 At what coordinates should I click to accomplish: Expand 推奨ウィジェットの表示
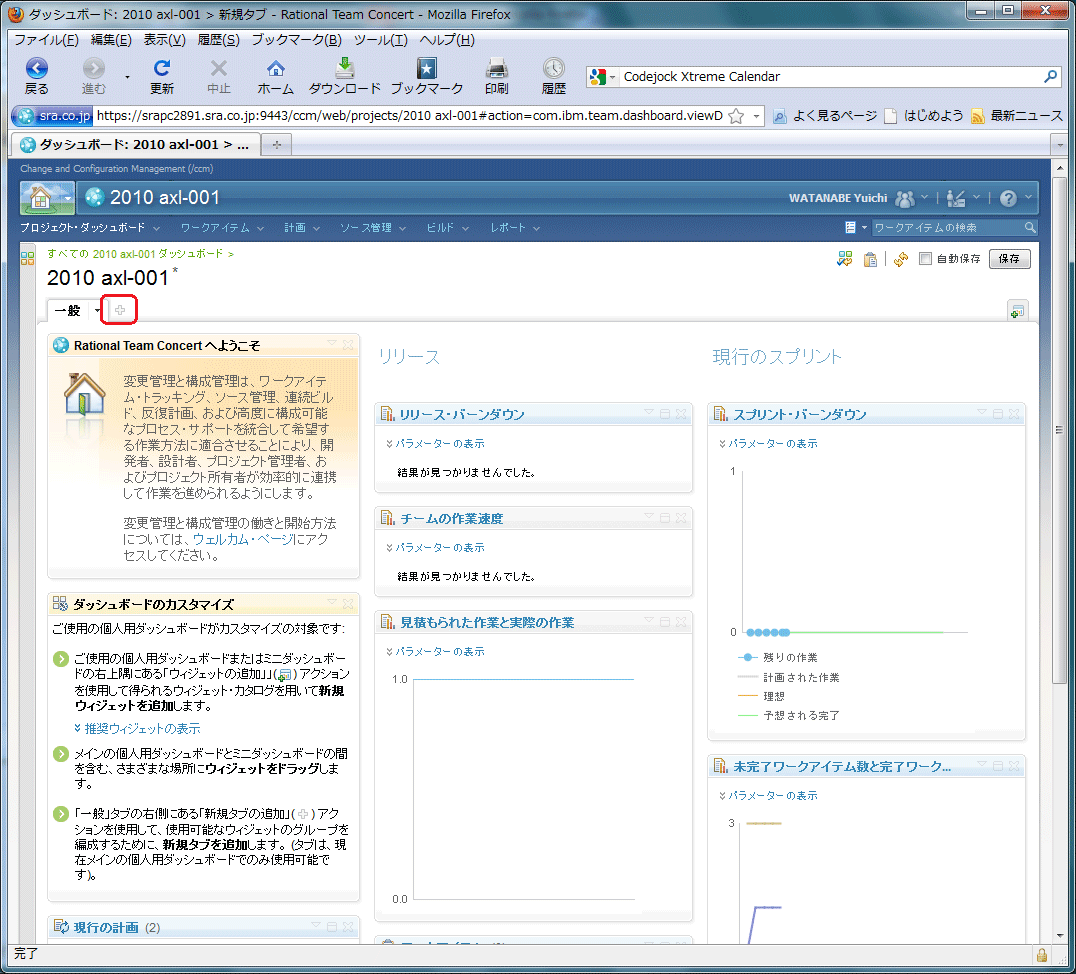[x=137, y=728]
